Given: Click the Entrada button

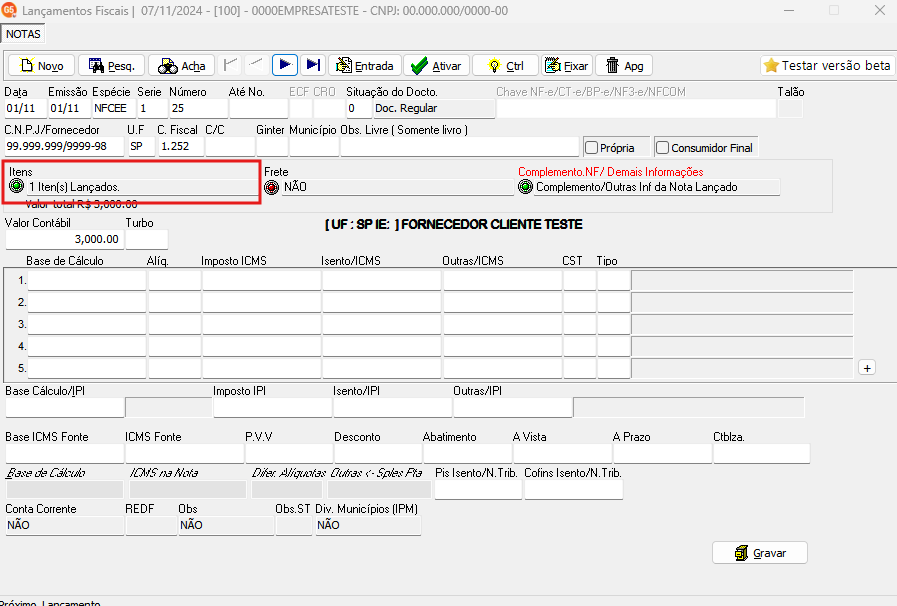Looking at the screenshot, I should 365,66.
